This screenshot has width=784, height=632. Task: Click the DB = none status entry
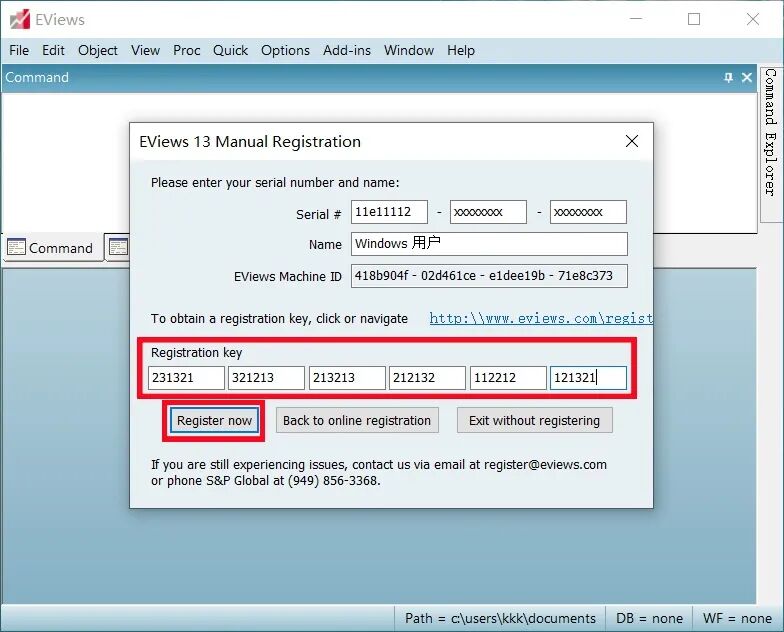point(649,618)
